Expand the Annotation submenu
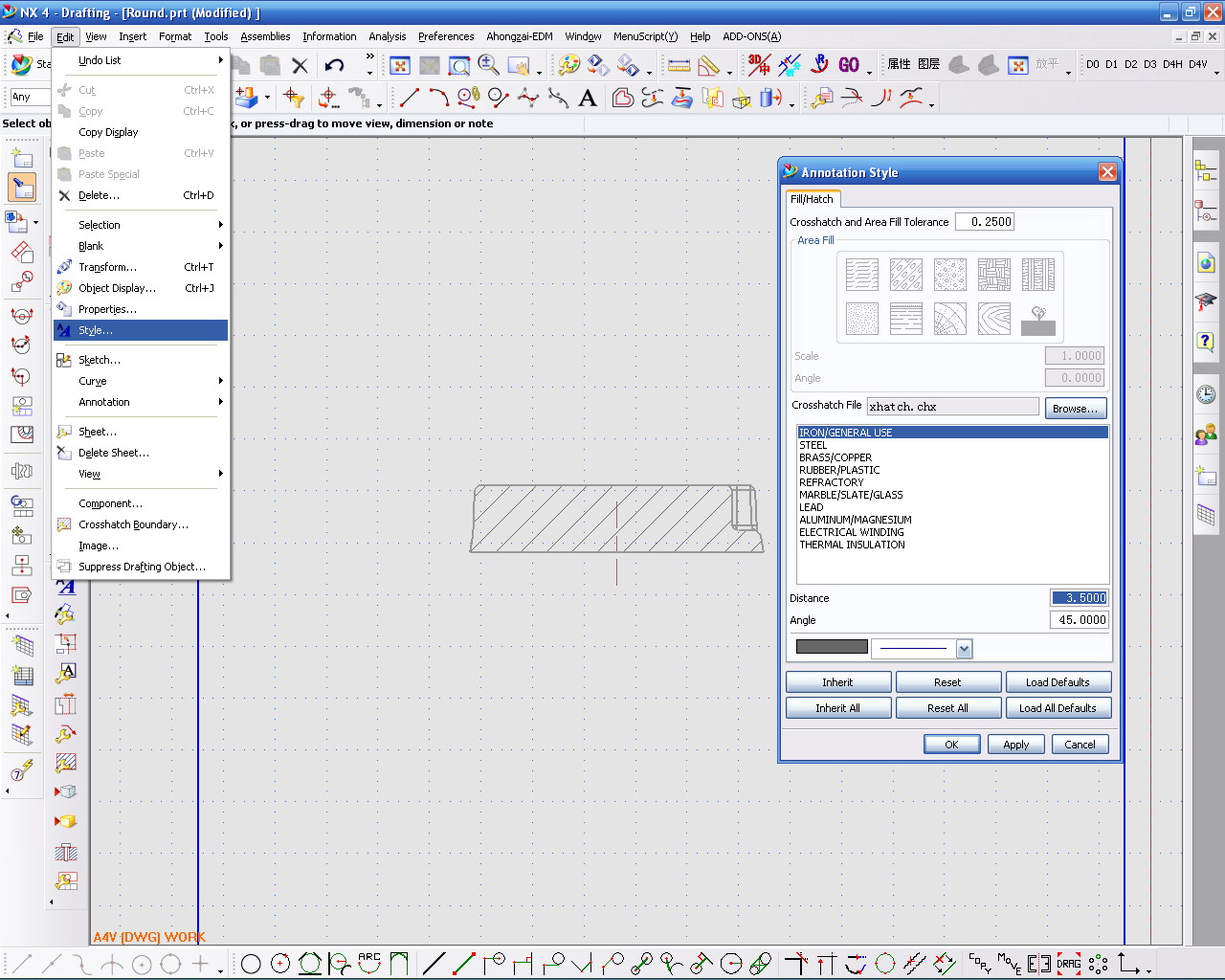The image size is (1225, 980). point(141,402)
